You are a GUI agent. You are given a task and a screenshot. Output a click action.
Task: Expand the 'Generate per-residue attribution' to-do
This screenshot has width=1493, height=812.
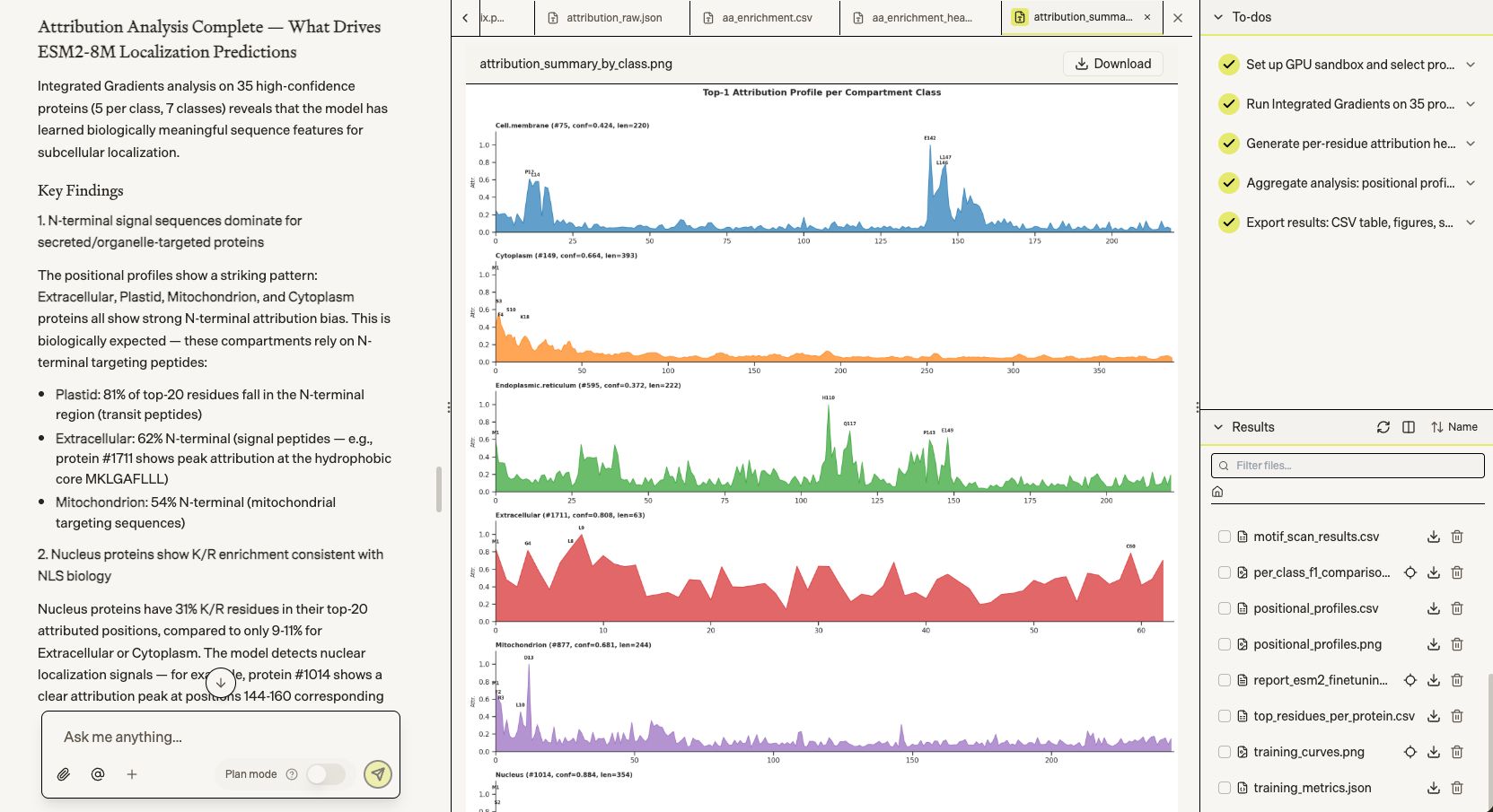coord(1471,144)
